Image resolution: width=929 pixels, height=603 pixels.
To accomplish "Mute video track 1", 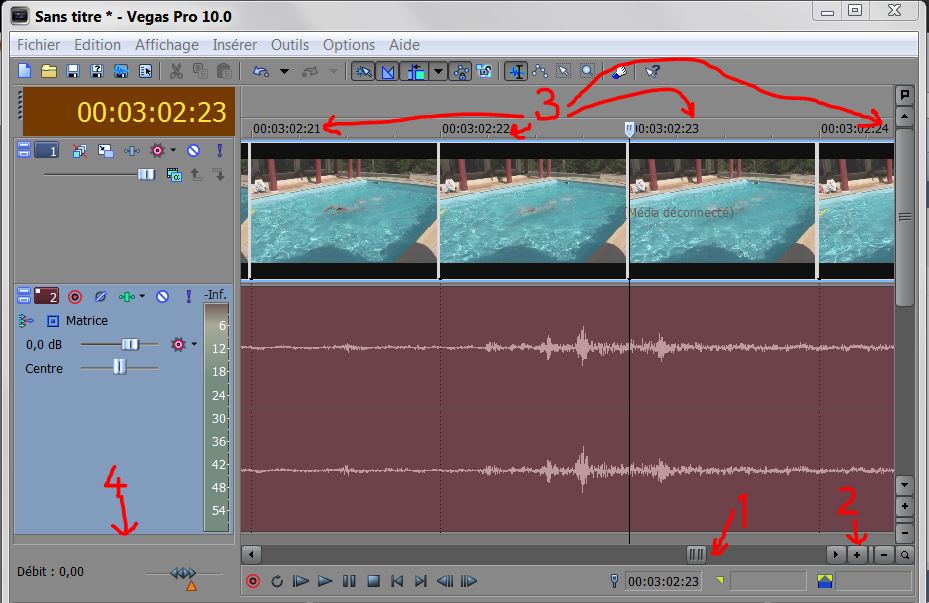I will [193, 151].
